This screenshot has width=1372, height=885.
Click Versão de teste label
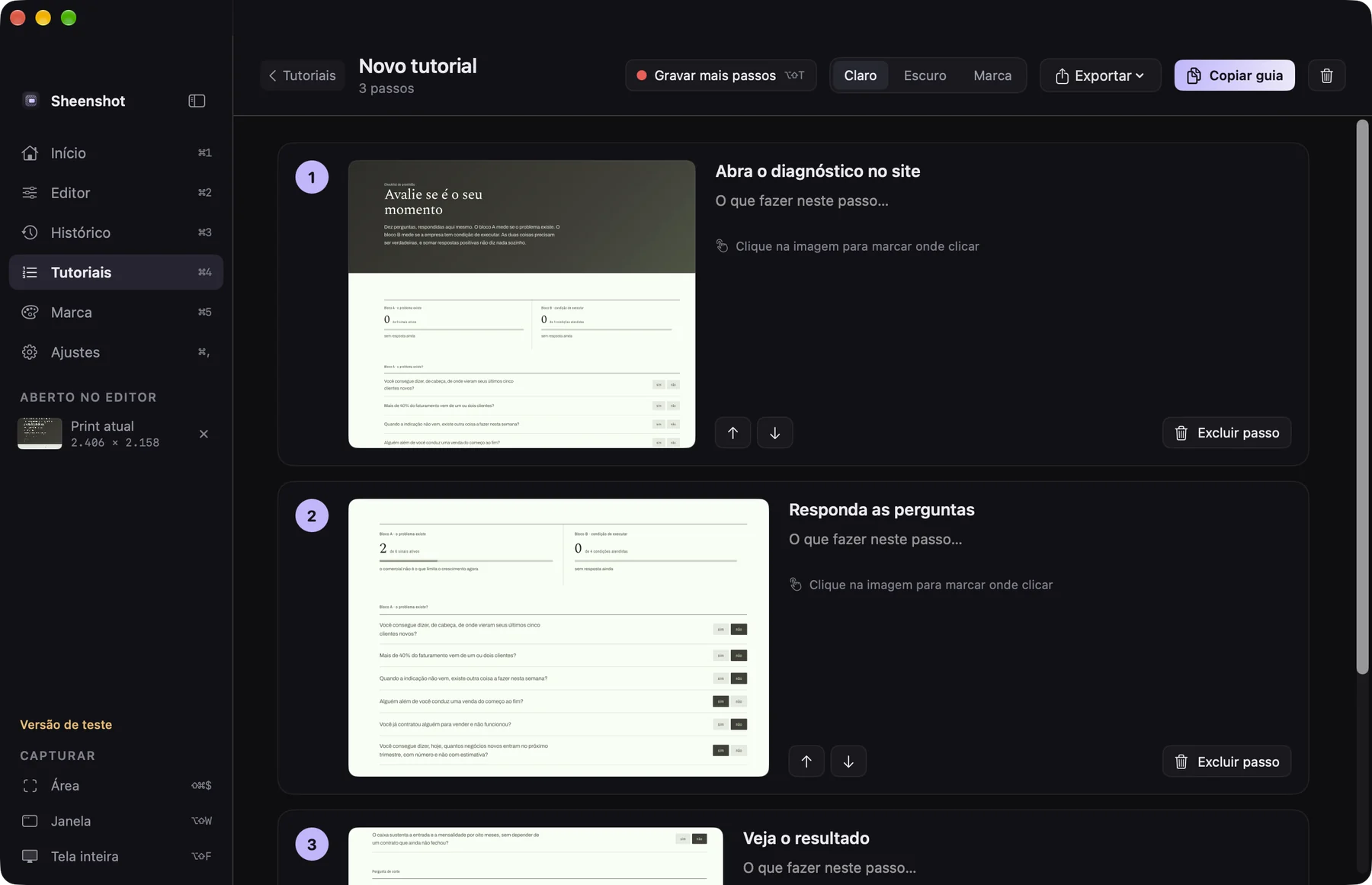[66, 725]
